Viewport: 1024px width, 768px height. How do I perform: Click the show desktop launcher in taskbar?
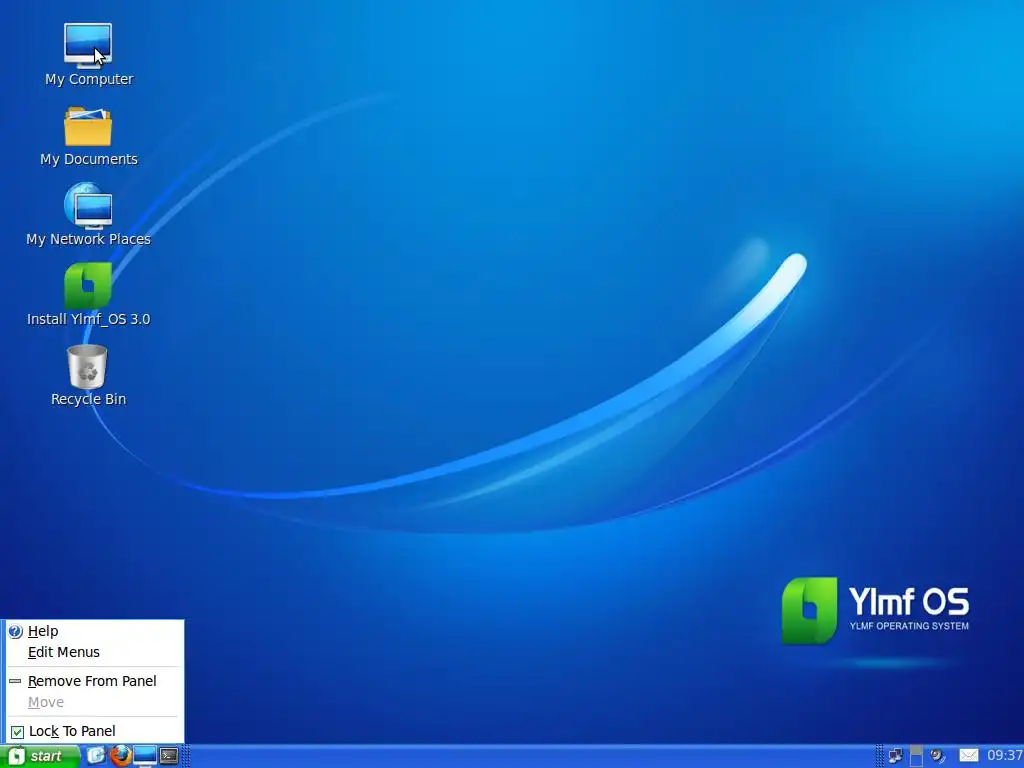96,756
